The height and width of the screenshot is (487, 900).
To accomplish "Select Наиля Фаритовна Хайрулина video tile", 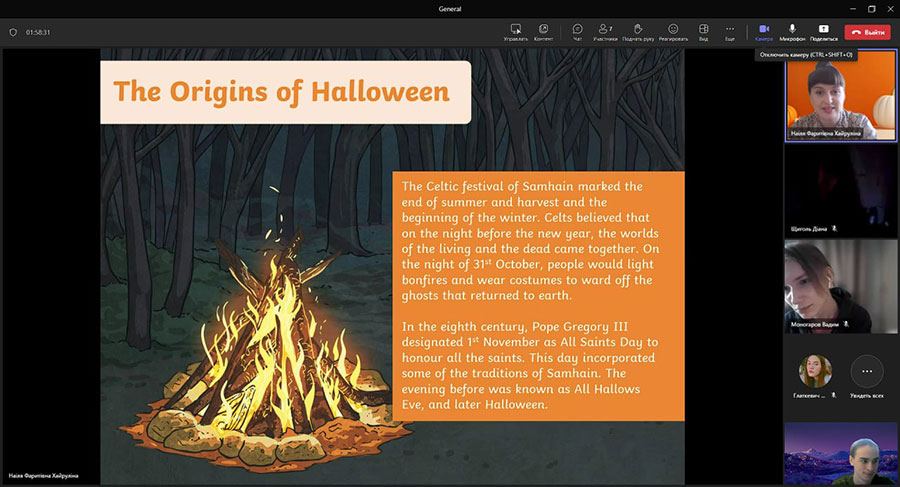I will pos(840,95).
